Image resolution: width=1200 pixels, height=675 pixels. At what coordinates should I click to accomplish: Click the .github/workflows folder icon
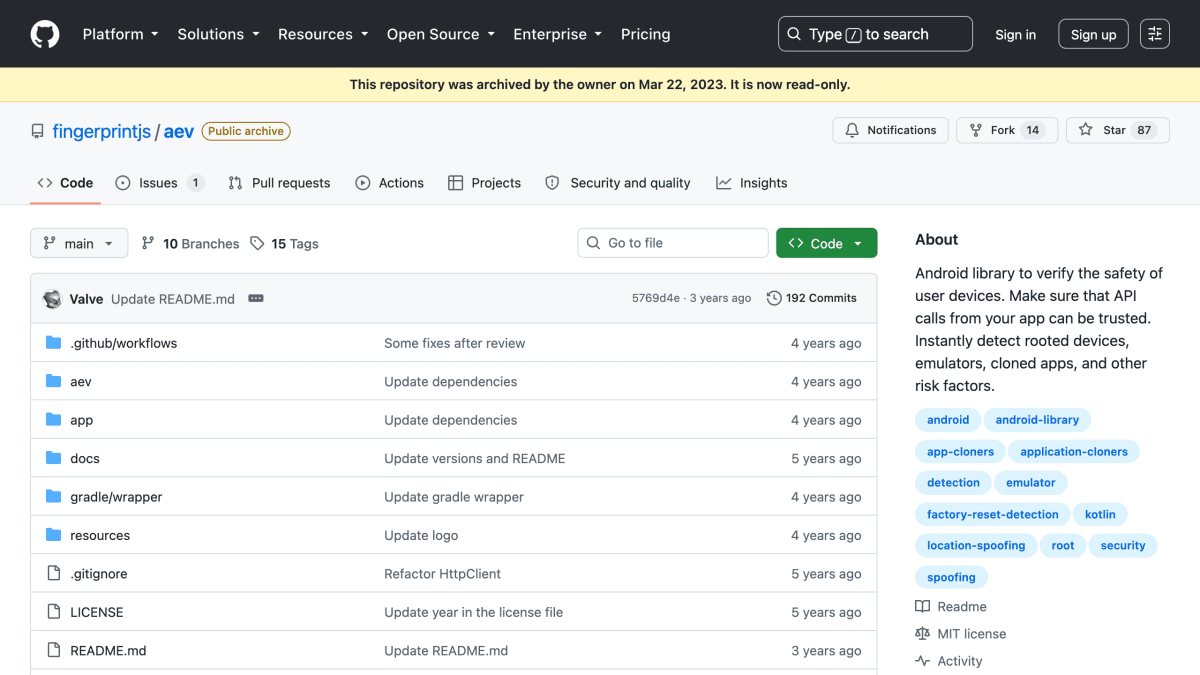[54, 343]
